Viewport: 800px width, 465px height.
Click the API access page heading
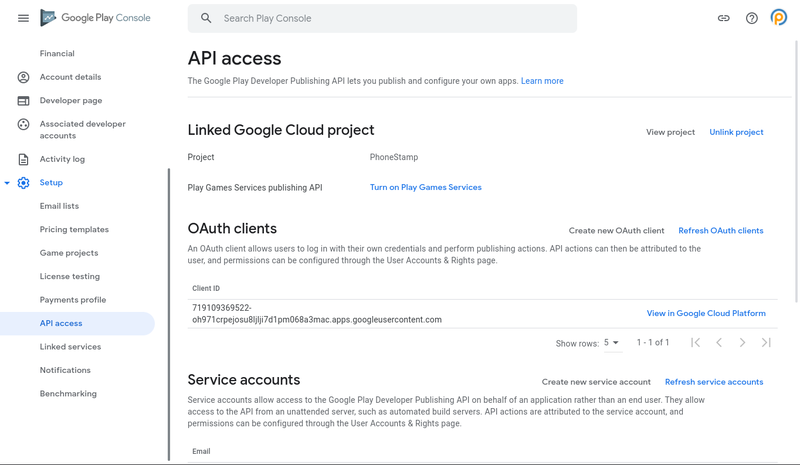(234, 58)
